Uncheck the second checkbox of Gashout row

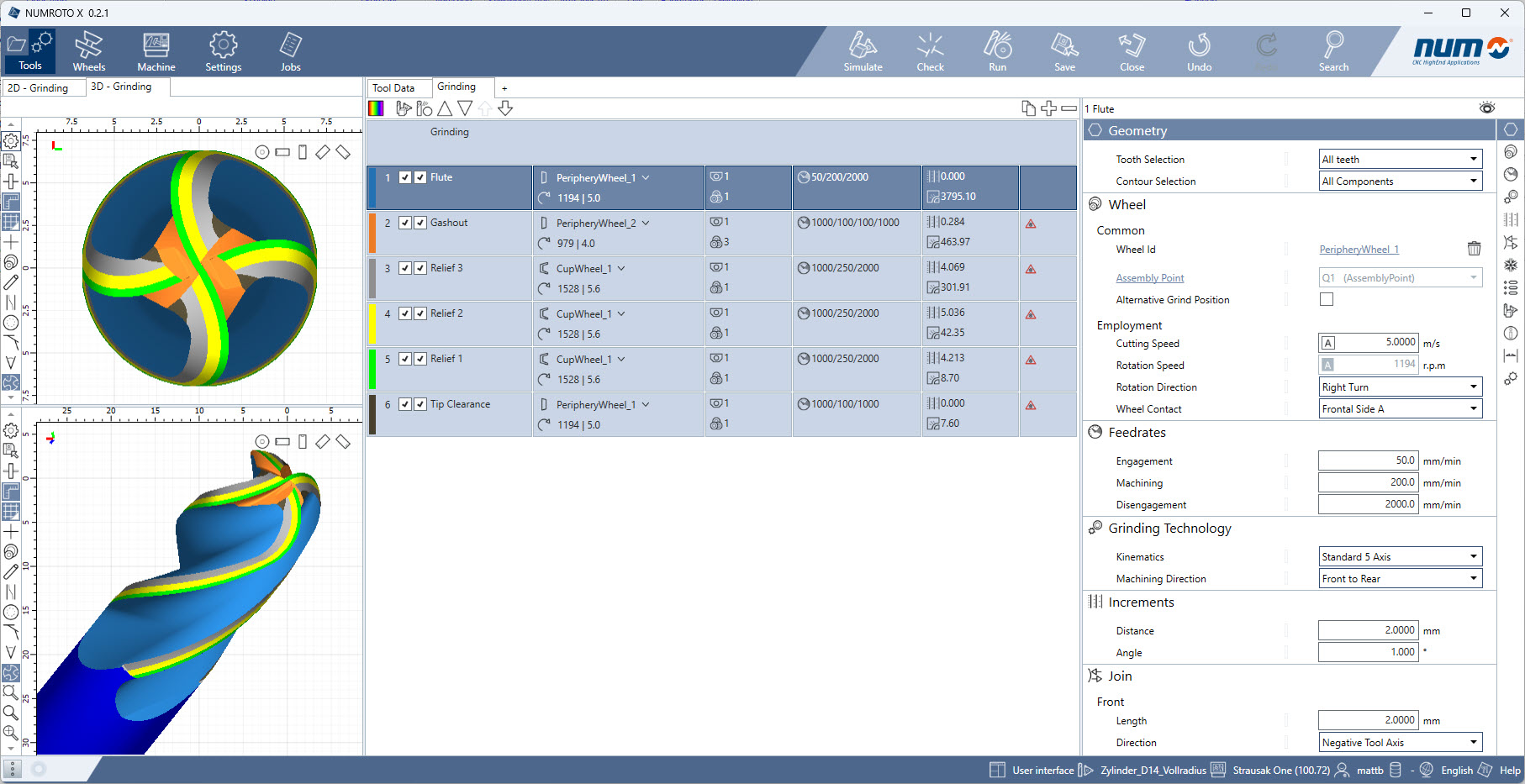(x=420, y=223)
